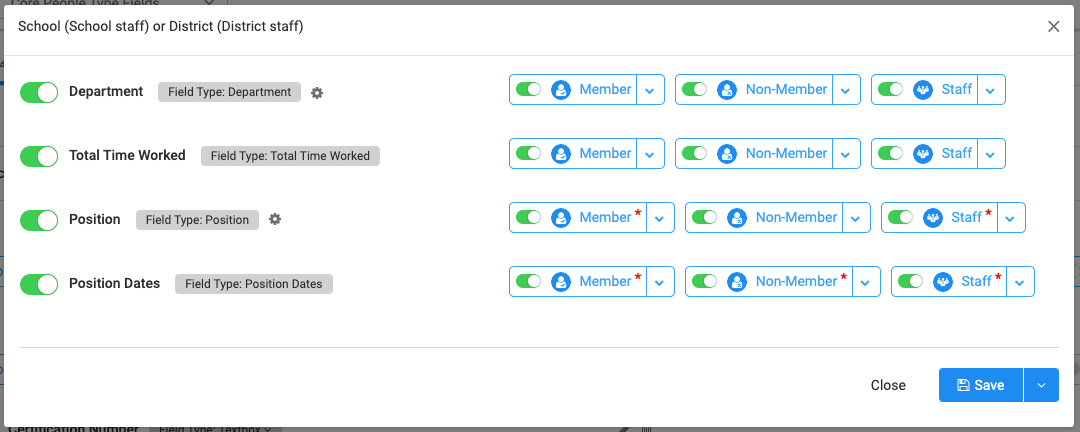
Task: Click the Save button
Action: 981,385
